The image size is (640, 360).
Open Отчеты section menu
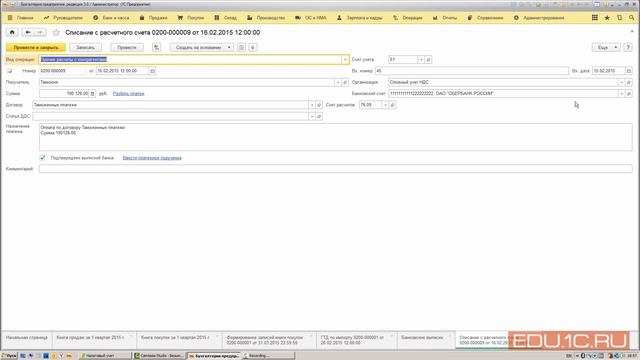click(x=445, y=18)
